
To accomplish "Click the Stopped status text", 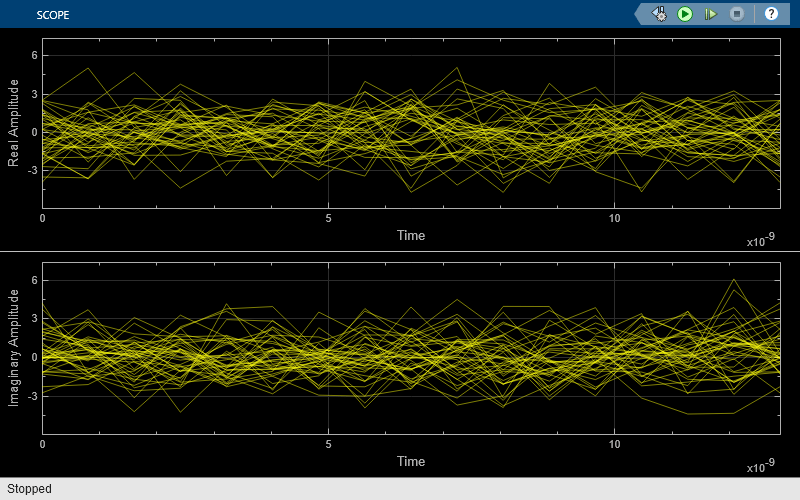I will click(x=29, y=489).
